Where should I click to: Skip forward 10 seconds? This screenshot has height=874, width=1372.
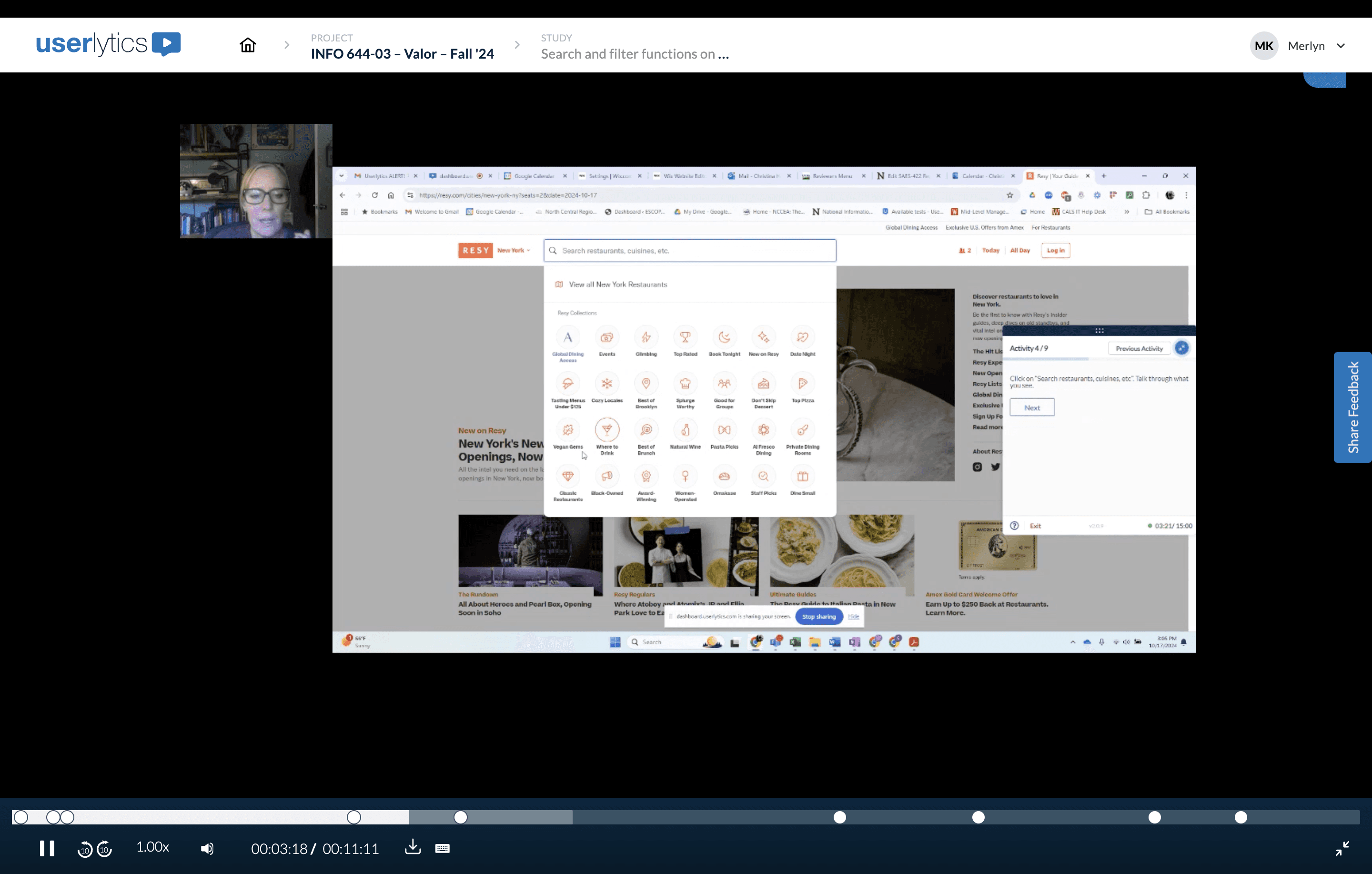(x=104, y=850)
